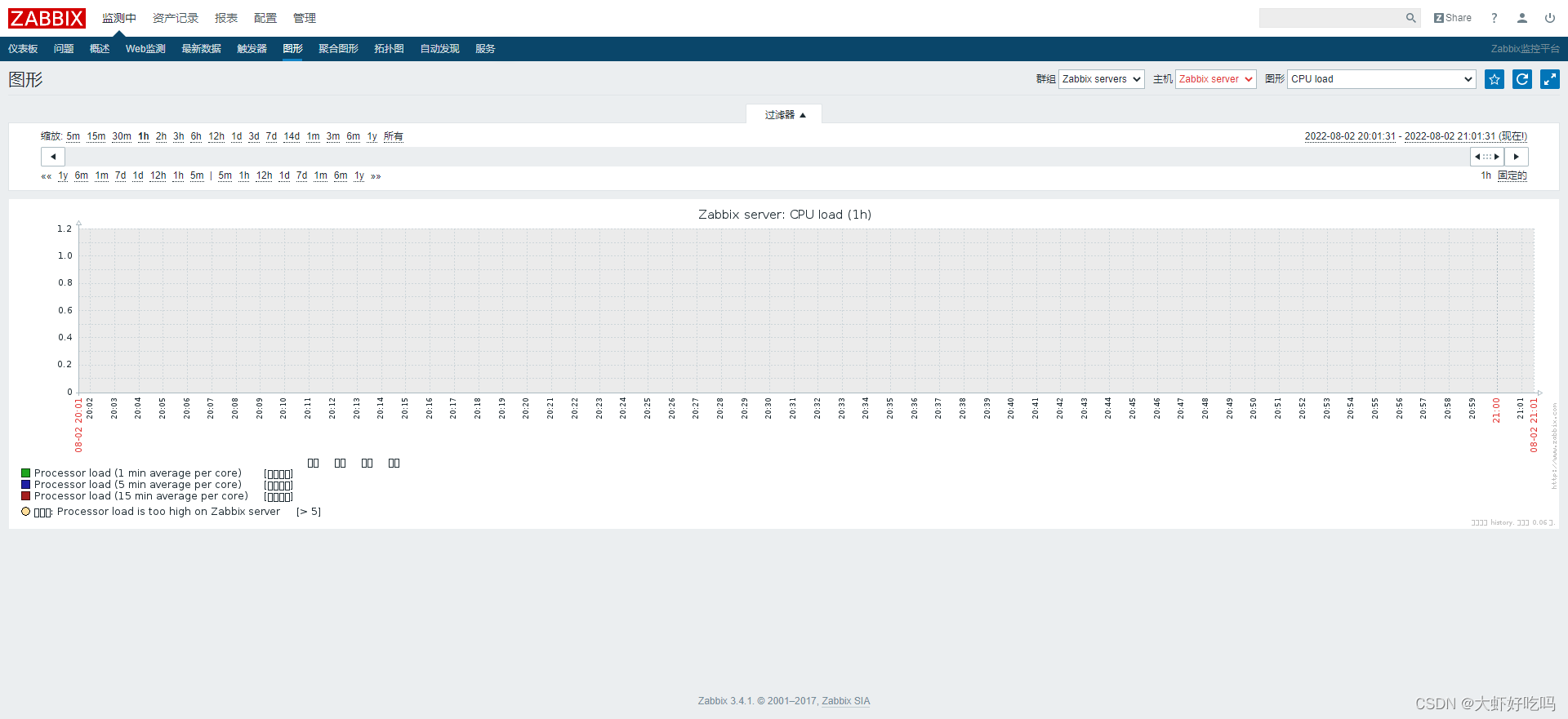The image size is (1568, 719).
Task: Click the time scrollbar handle at right end
Action: click(x=1487, y=157)
